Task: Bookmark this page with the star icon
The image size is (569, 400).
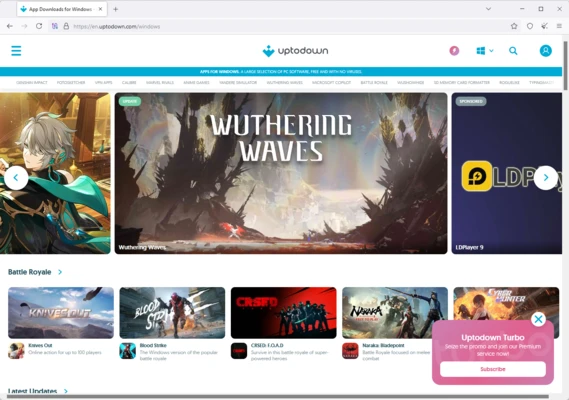Action: click(x=514, y=26)
